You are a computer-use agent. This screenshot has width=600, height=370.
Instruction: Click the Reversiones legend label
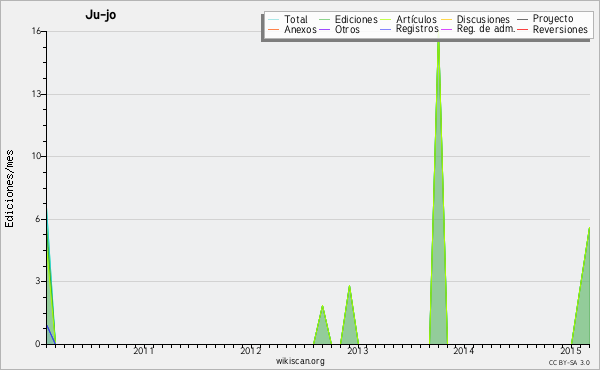point(560,29)
